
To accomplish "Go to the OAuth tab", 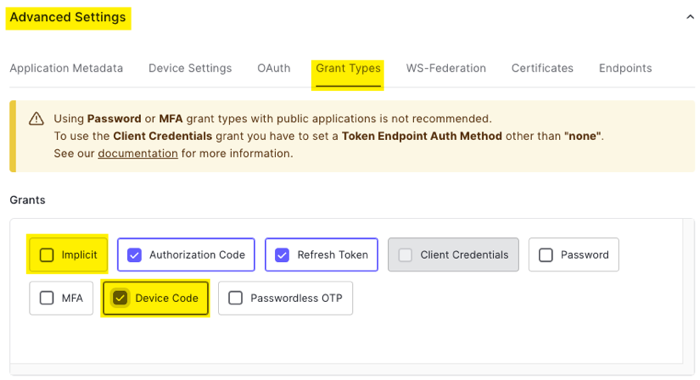I will point(274,68).
